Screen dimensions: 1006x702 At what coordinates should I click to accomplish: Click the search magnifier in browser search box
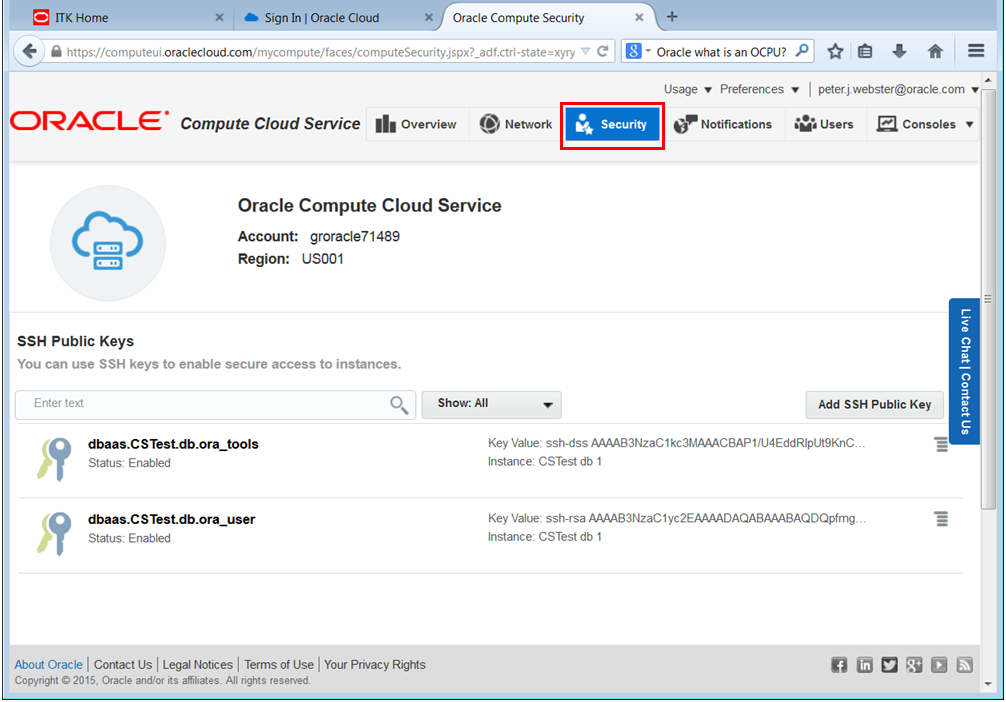coord(802,51)
